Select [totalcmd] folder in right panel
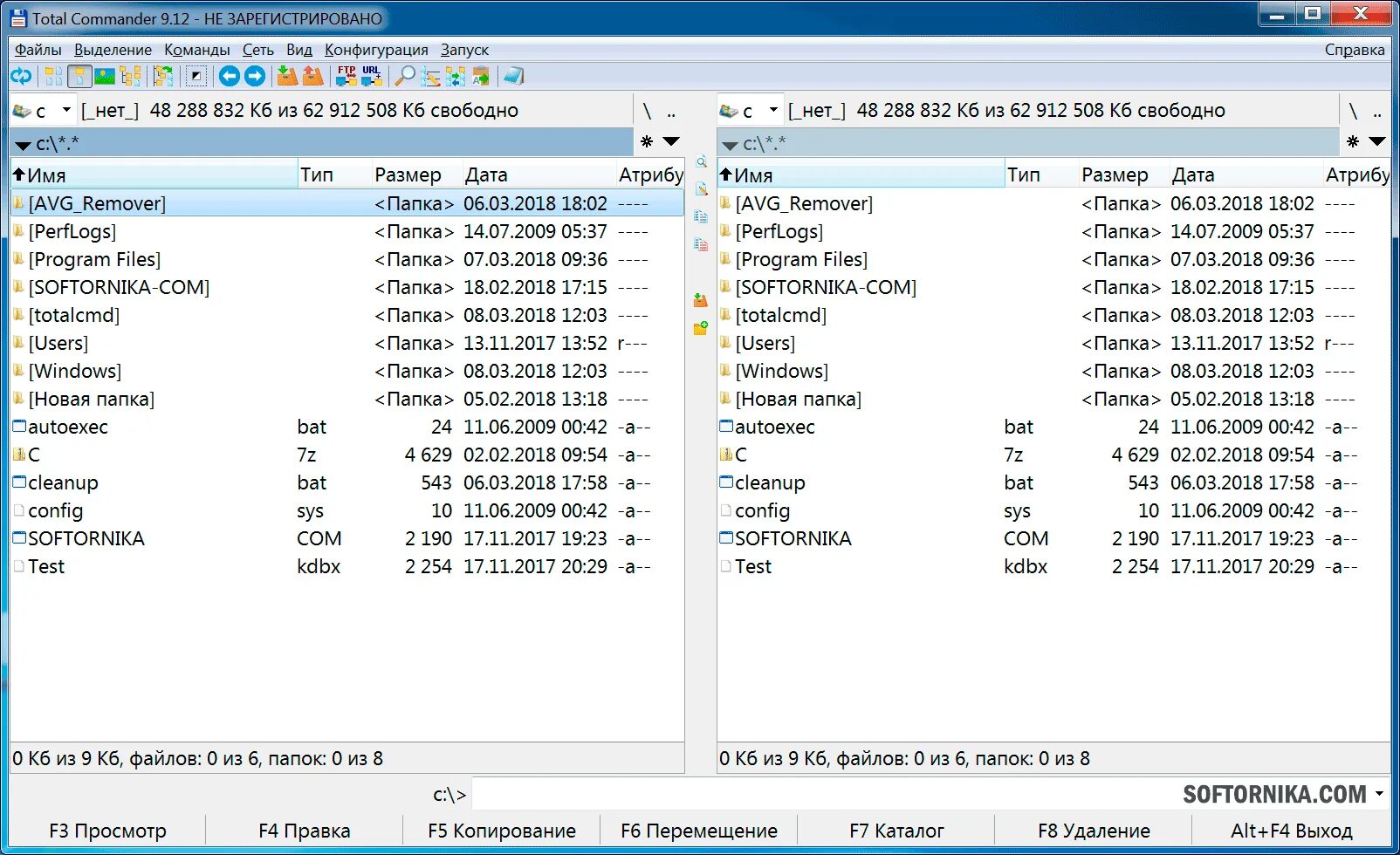This screenshot has width=1400, height=855. point(1053,315)
